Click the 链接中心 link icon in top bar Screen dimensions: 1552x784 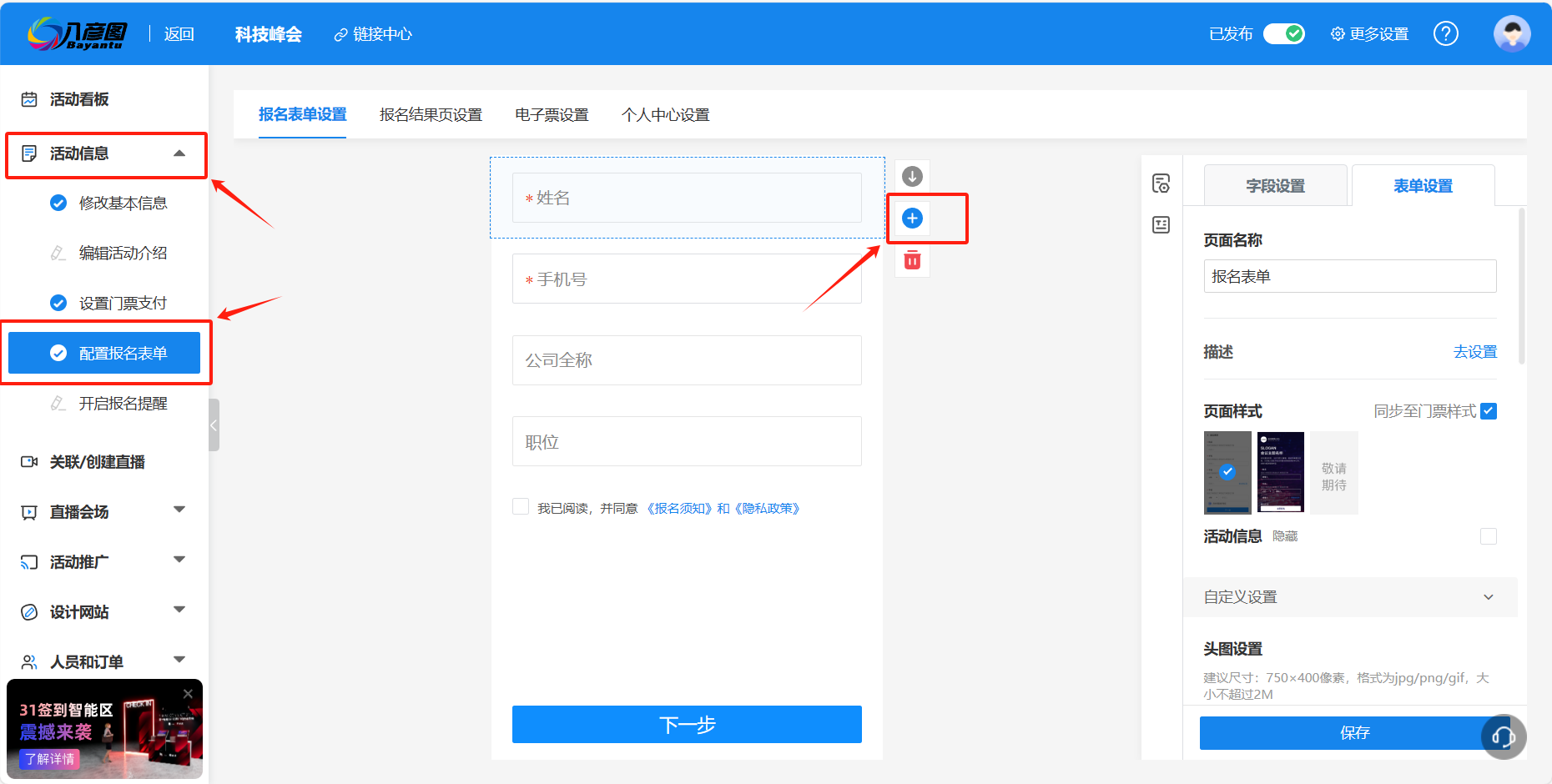[340, 34]
